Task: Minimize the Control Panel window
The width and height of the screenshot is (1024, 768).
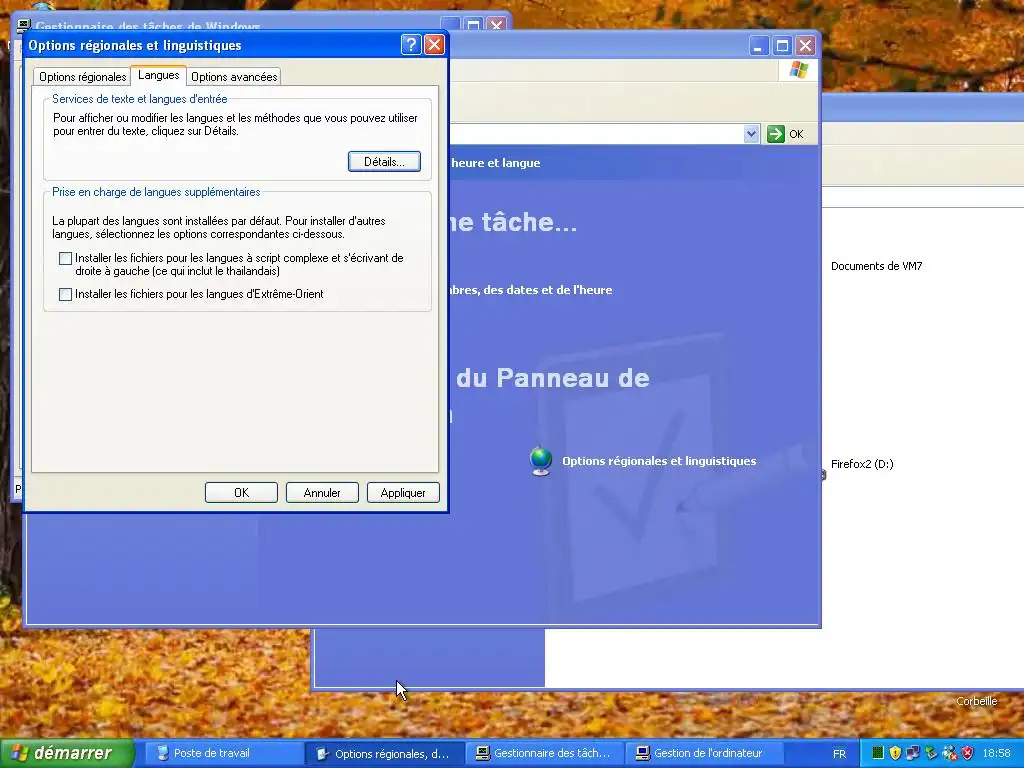Action: pyautogui.click(x=758, y=46)
